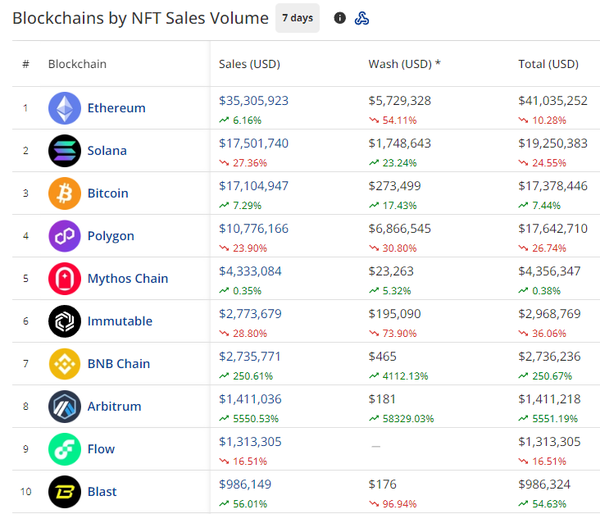Sort table by Total (USD) header

coord(548,64)
